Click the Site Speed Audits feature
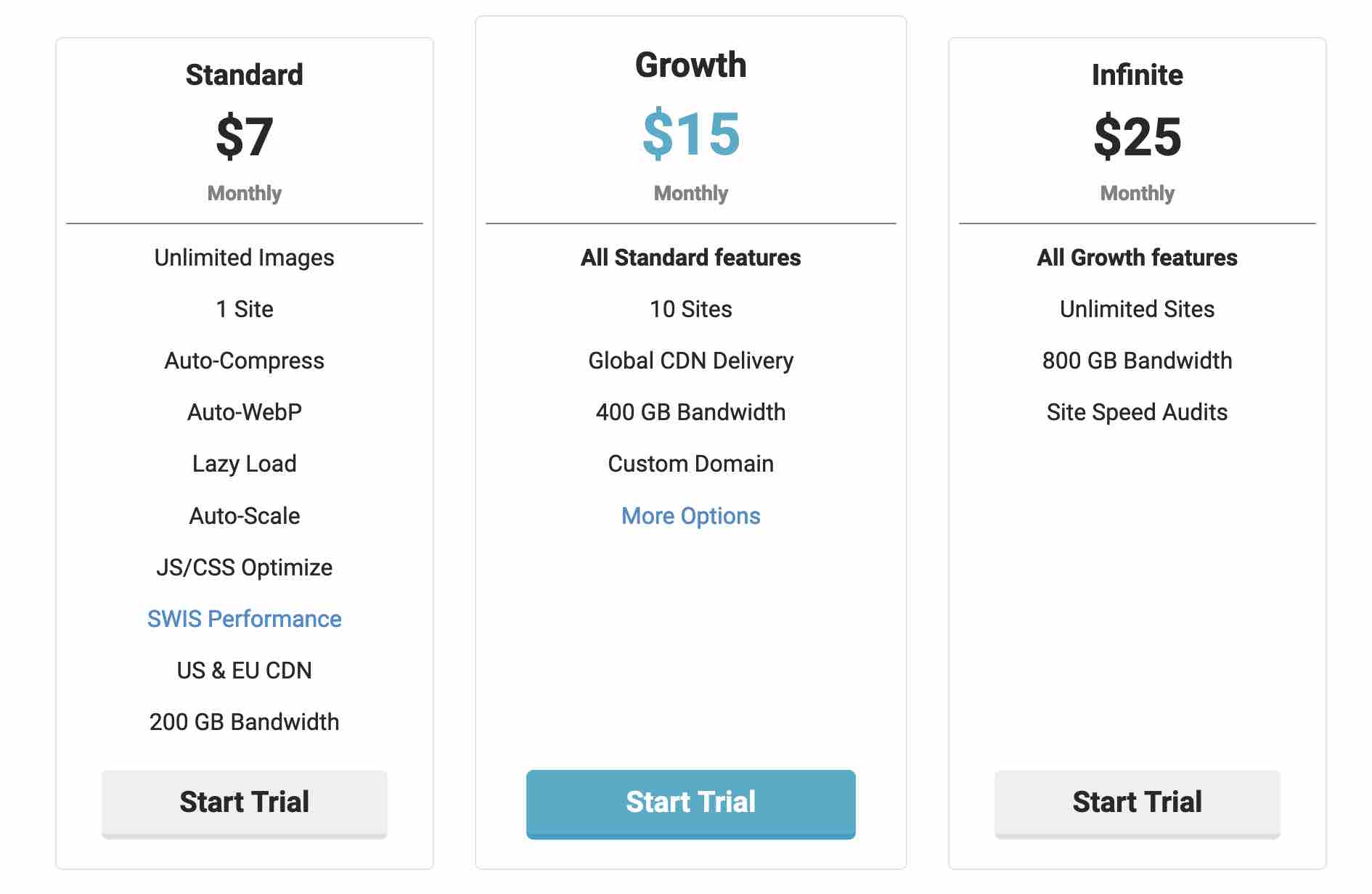The height and width of the screenshot is (894, 1372). pyautogui.click(x=1137, y=412)
